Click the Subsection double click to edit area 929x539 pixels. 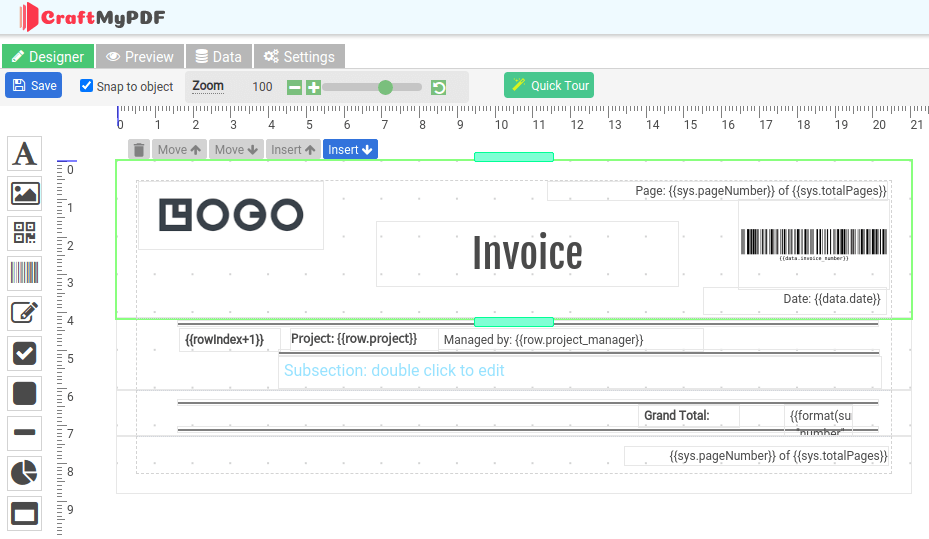click(x=580, y=371)
